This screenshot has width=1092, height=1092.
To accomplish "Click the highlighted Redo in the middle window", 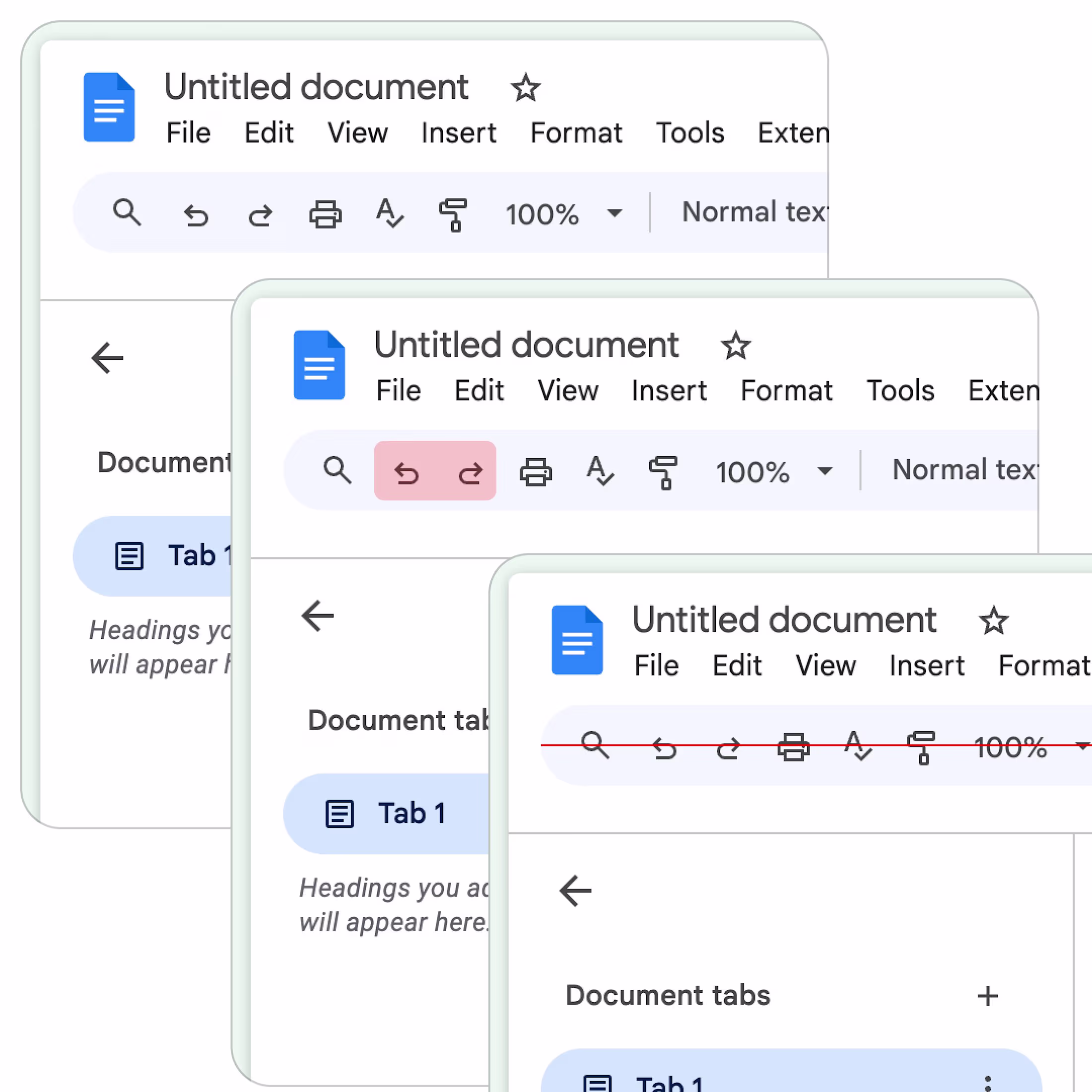I will point(470,473).
